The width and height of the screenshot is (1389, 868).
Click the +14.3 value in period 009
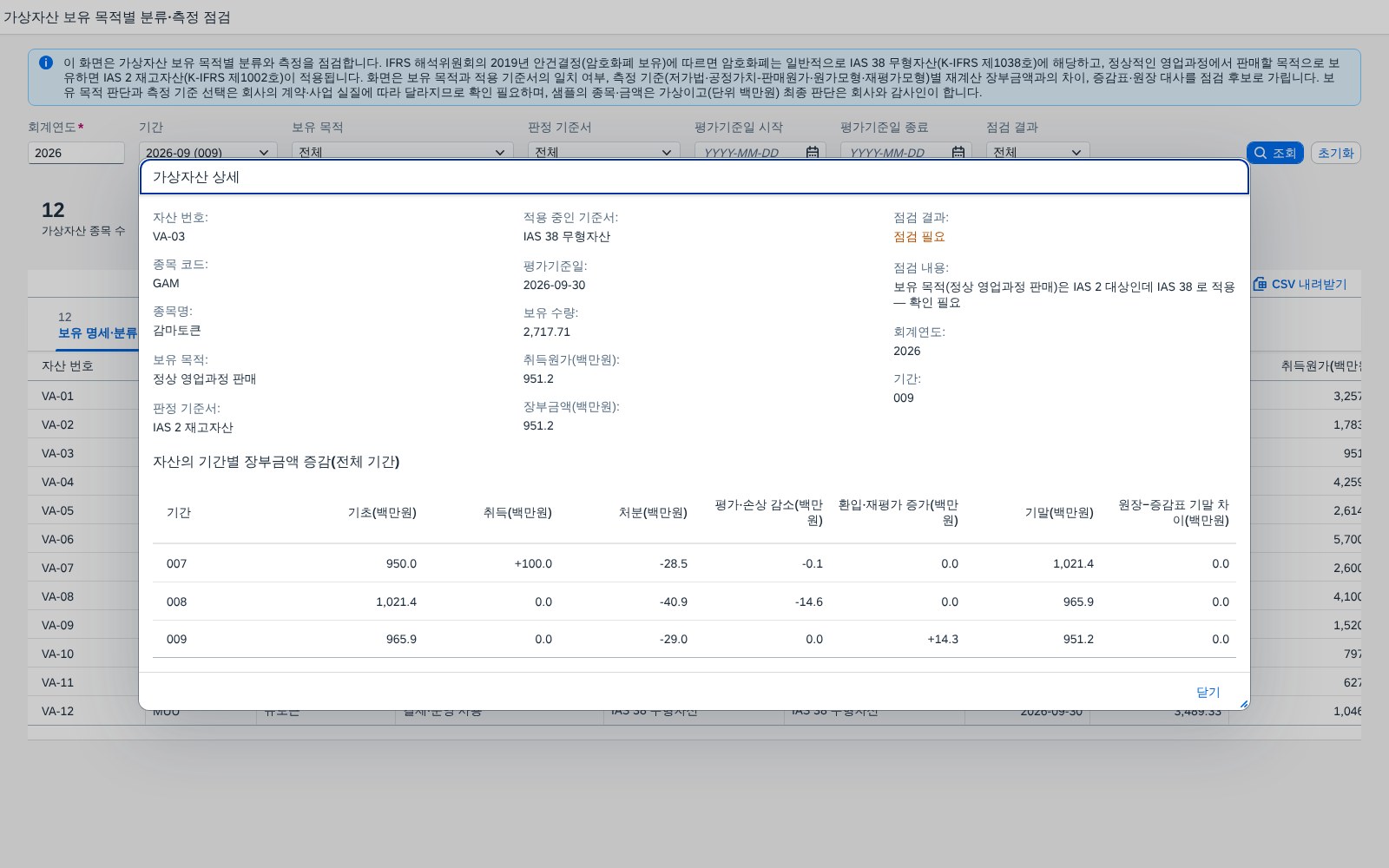[x=943, y=639]
